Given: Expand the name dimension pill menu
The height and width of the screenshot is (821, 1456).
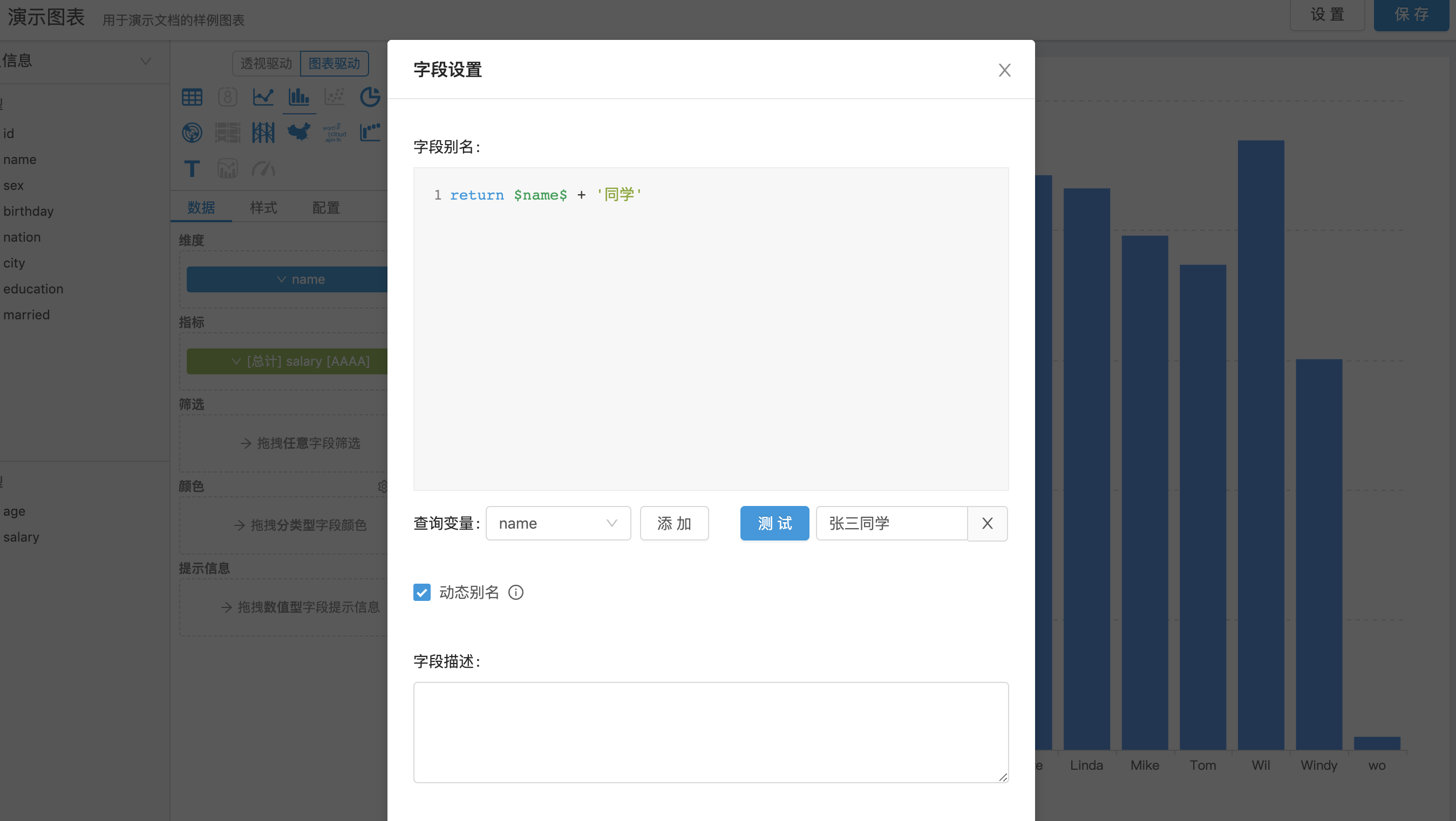Looking at the screenshot, I should pyautogui.click(x=282, y=279).
